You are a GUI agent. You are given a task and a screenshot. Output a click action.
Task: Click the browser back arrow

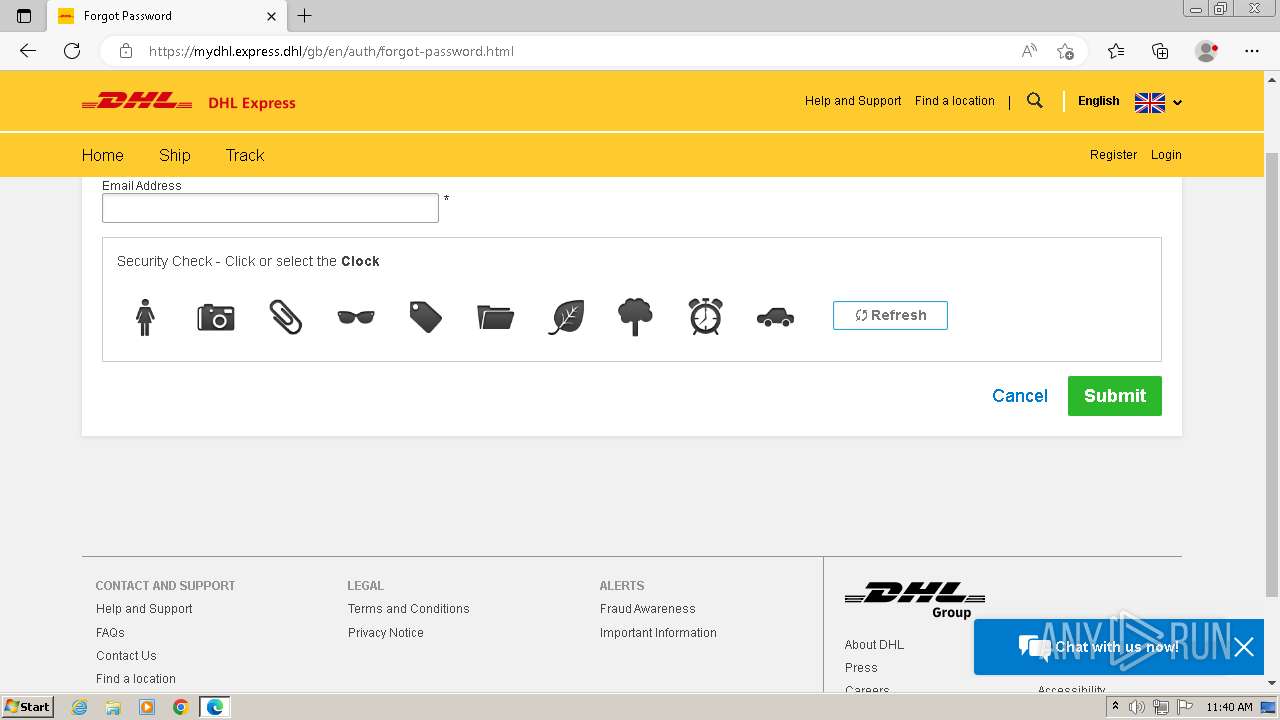[x=28, y=51]
